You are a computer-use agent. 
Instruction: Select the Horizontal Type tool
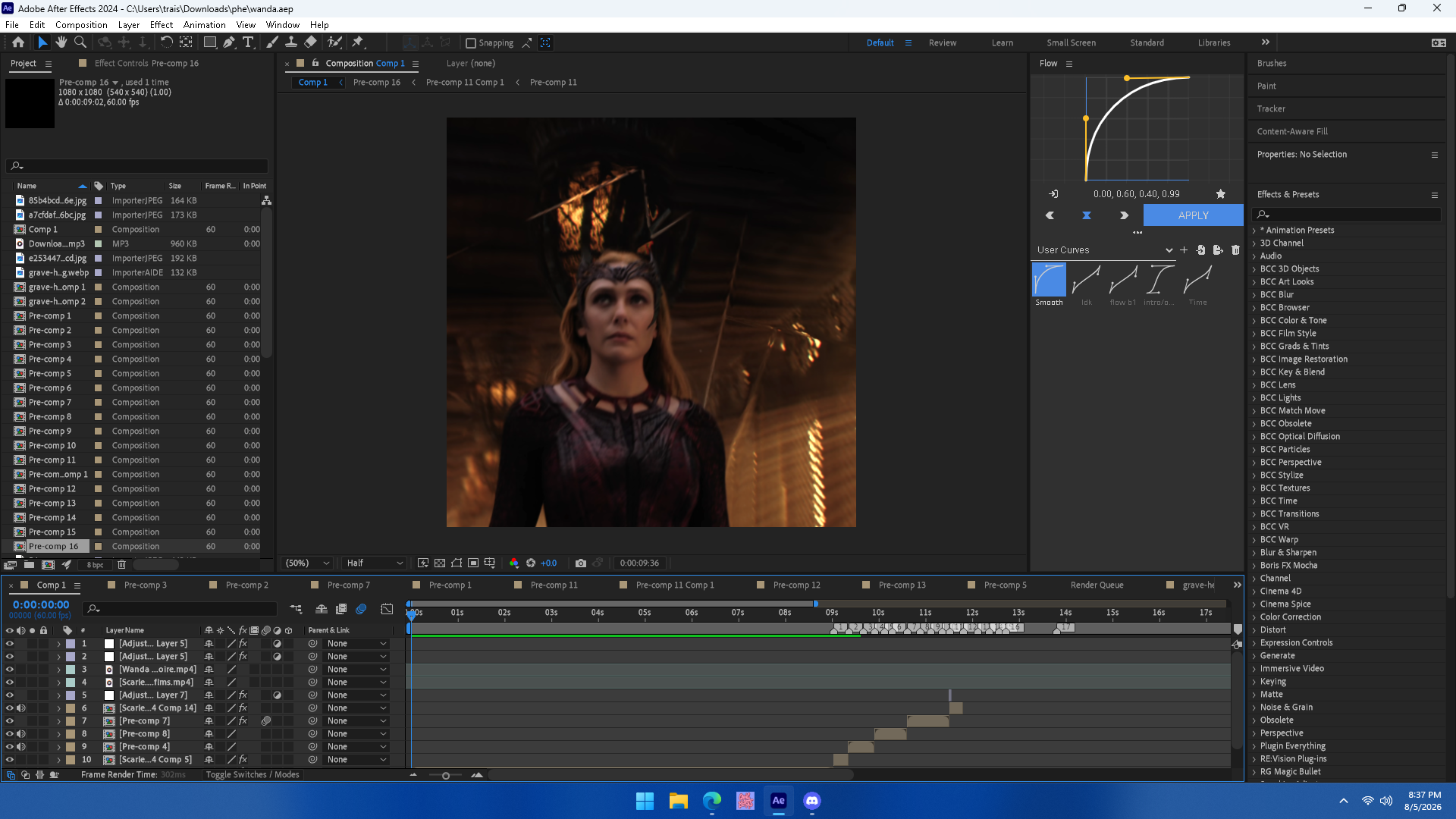(x=248, y=42)
